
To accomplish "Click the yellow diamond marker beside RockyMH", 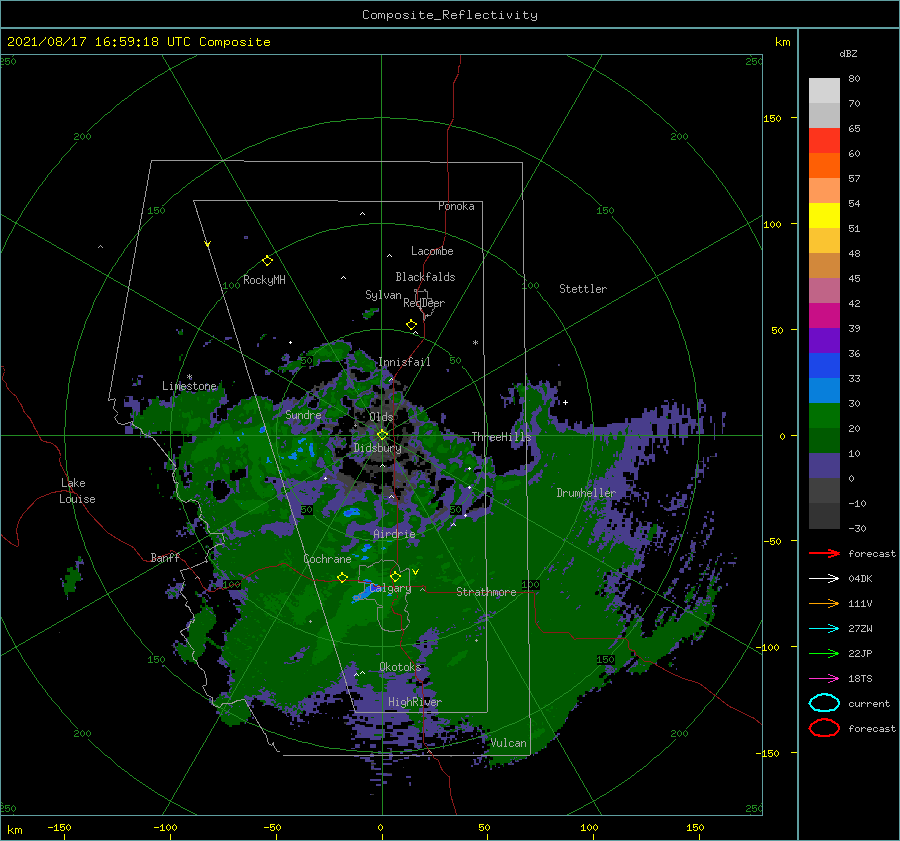I will (x=267, y=261).
